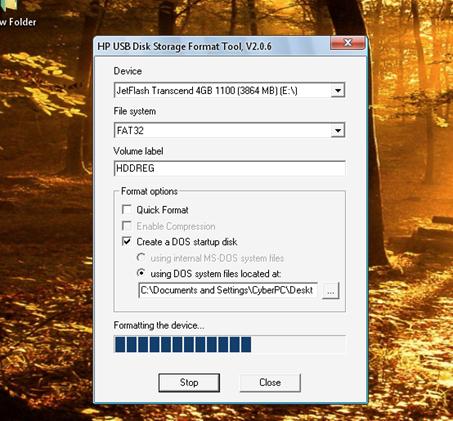Enable the Quick Format checkbox
Screen dimensions: 453x421
pos(127,210)
